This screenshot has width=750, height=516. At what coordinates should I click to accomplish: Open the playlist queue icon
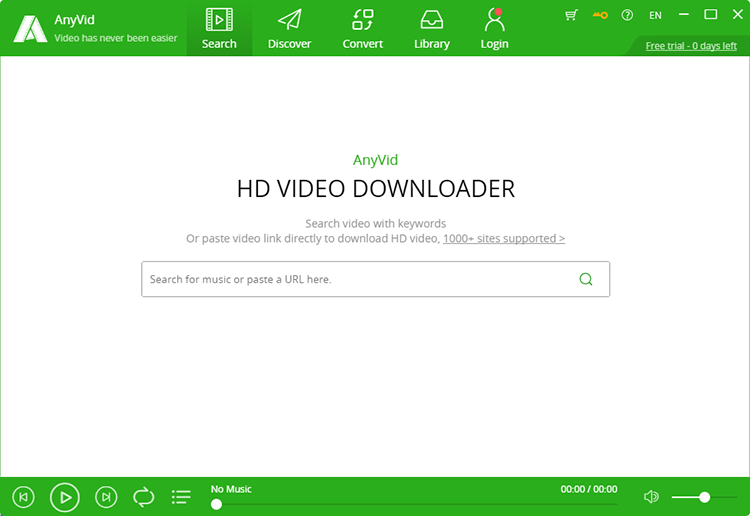181,497
